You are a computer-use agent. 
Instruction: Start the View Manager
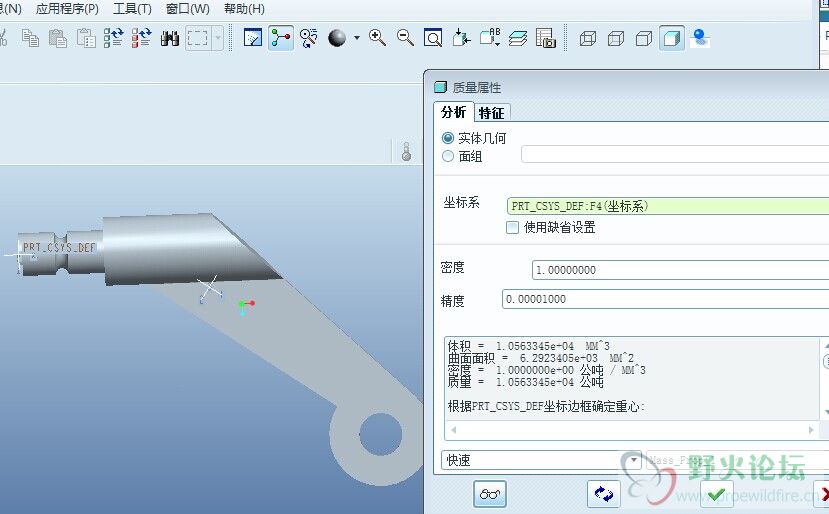pyautogui.click(x=546, y=38)
